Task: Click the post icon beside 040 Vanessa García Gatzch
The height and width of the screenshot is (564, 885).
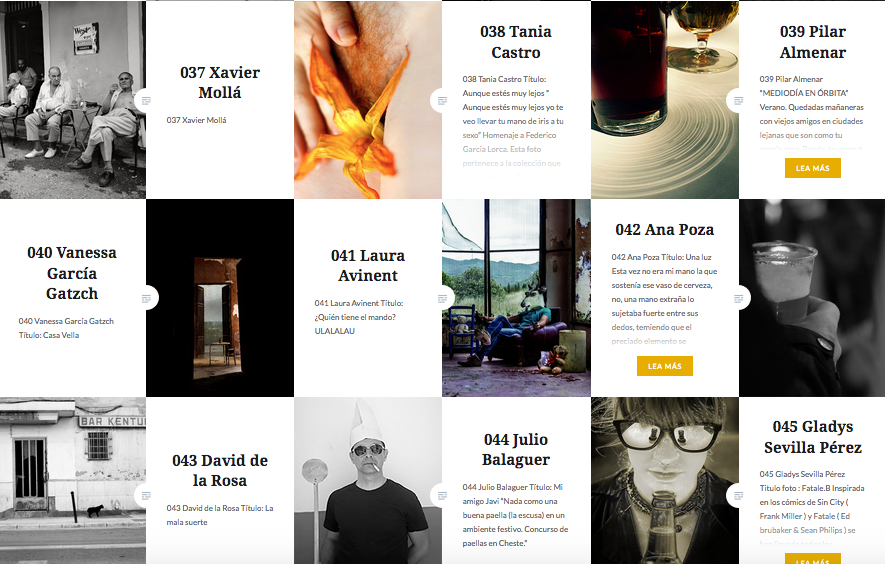Action: click(x=147, y=298)
